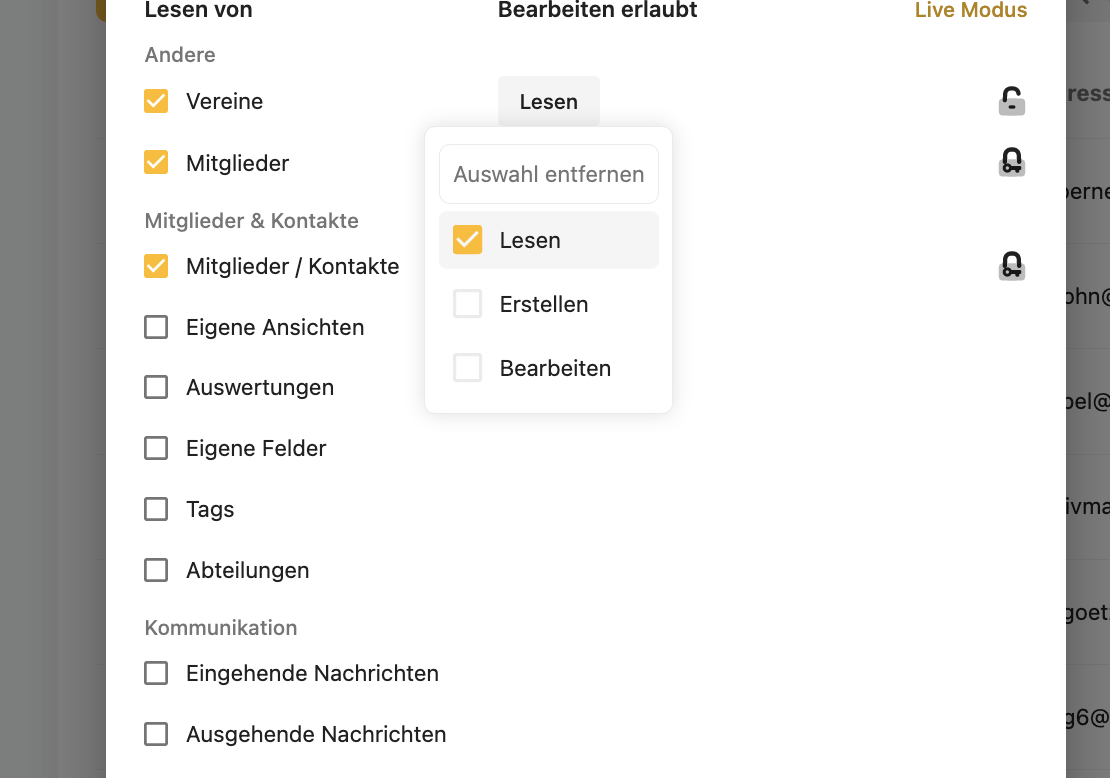Uncheck the Mitglieder checkbox
This screenshot has width=1110, height=778.
coord(156,162)
